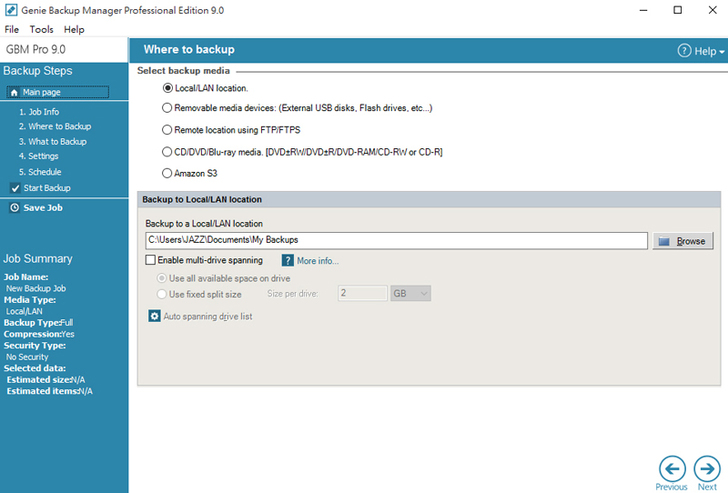Select Removable media devices option
728x493 pixels.
(x=167, y=108)
